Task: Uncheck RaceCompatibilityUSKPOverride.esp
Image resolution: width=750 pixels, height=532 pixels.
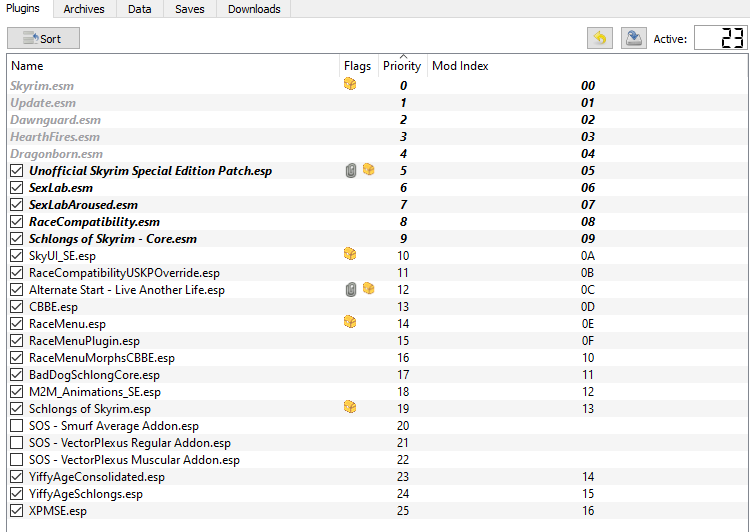Action: click(x=17, y=273)
